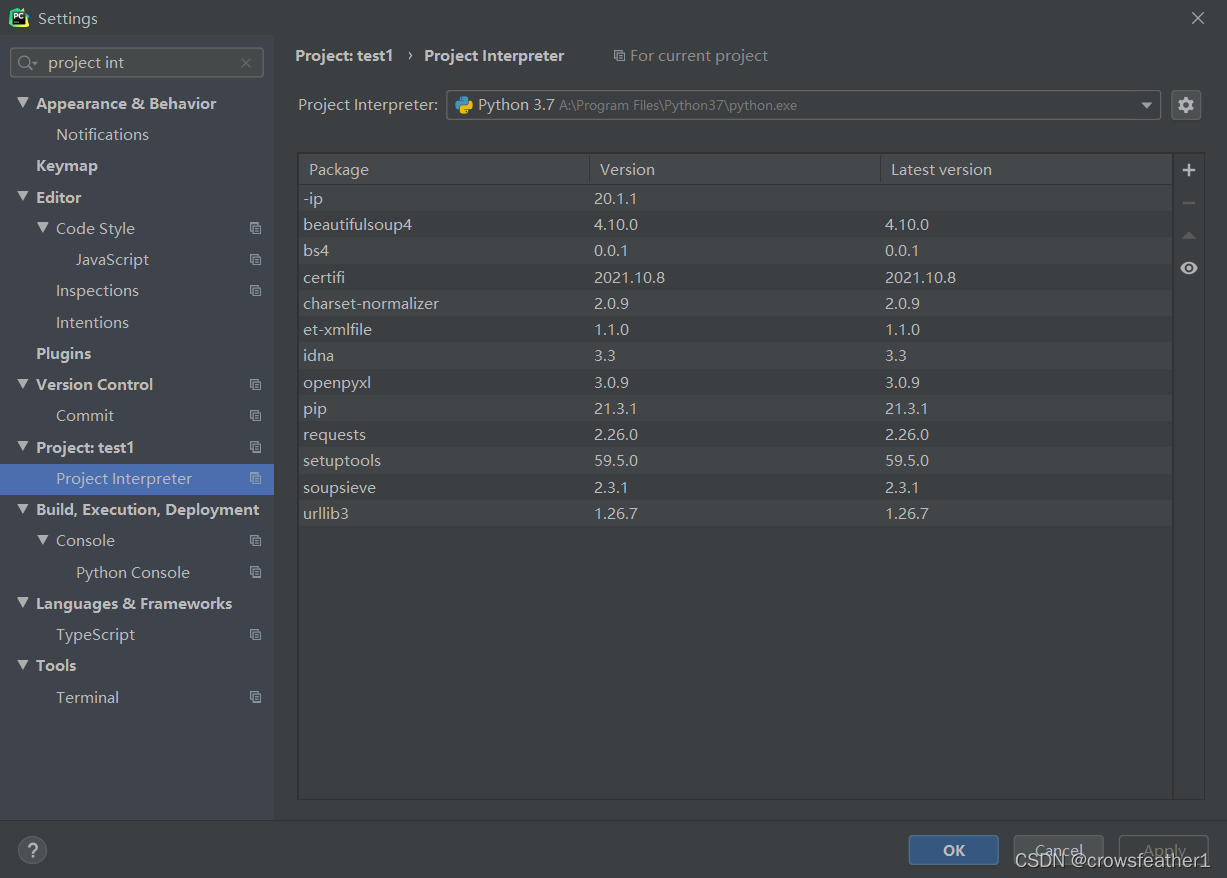
Task: Select Terminal under Tools
Action: tap(87, 698)
